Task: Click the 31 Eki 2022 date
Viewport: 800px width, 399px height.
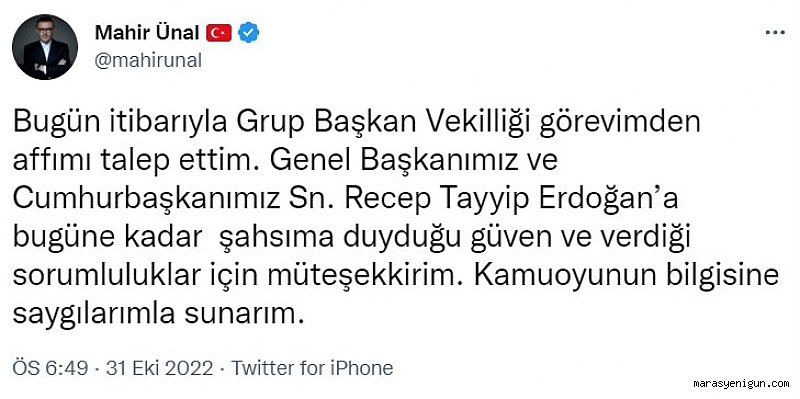Action: 159,368
